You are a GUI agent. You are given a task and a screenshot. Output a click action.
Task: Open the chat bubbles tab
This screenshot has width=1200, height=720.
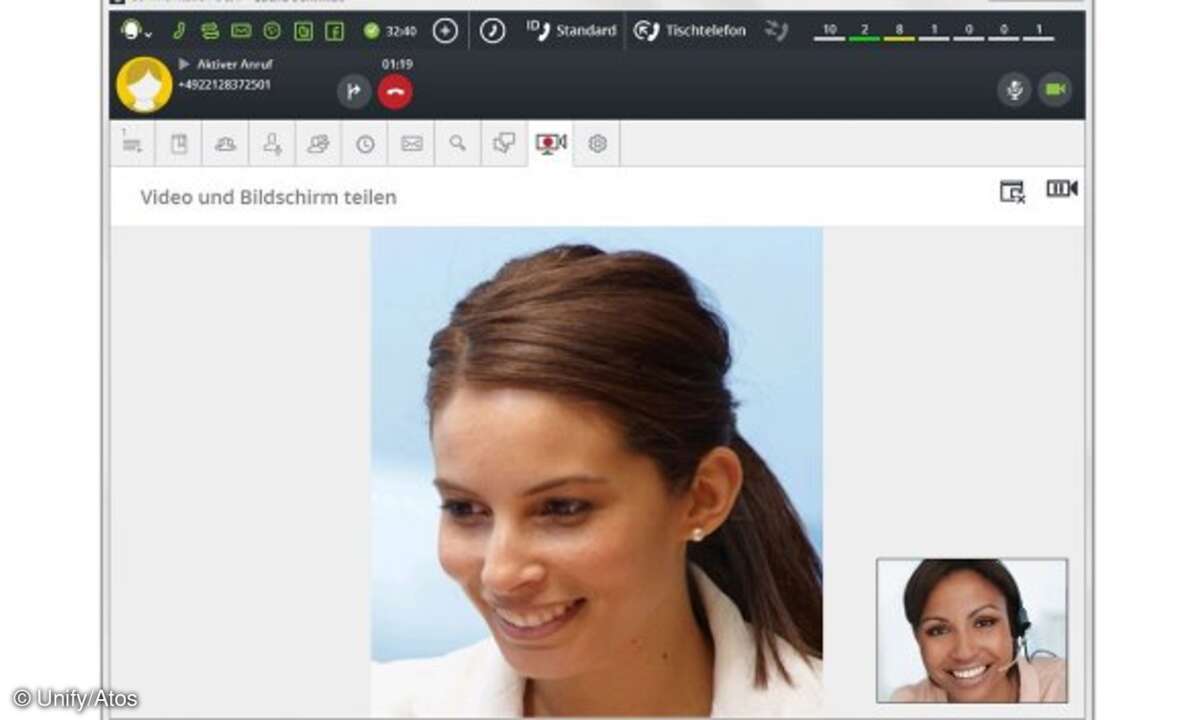504,144
